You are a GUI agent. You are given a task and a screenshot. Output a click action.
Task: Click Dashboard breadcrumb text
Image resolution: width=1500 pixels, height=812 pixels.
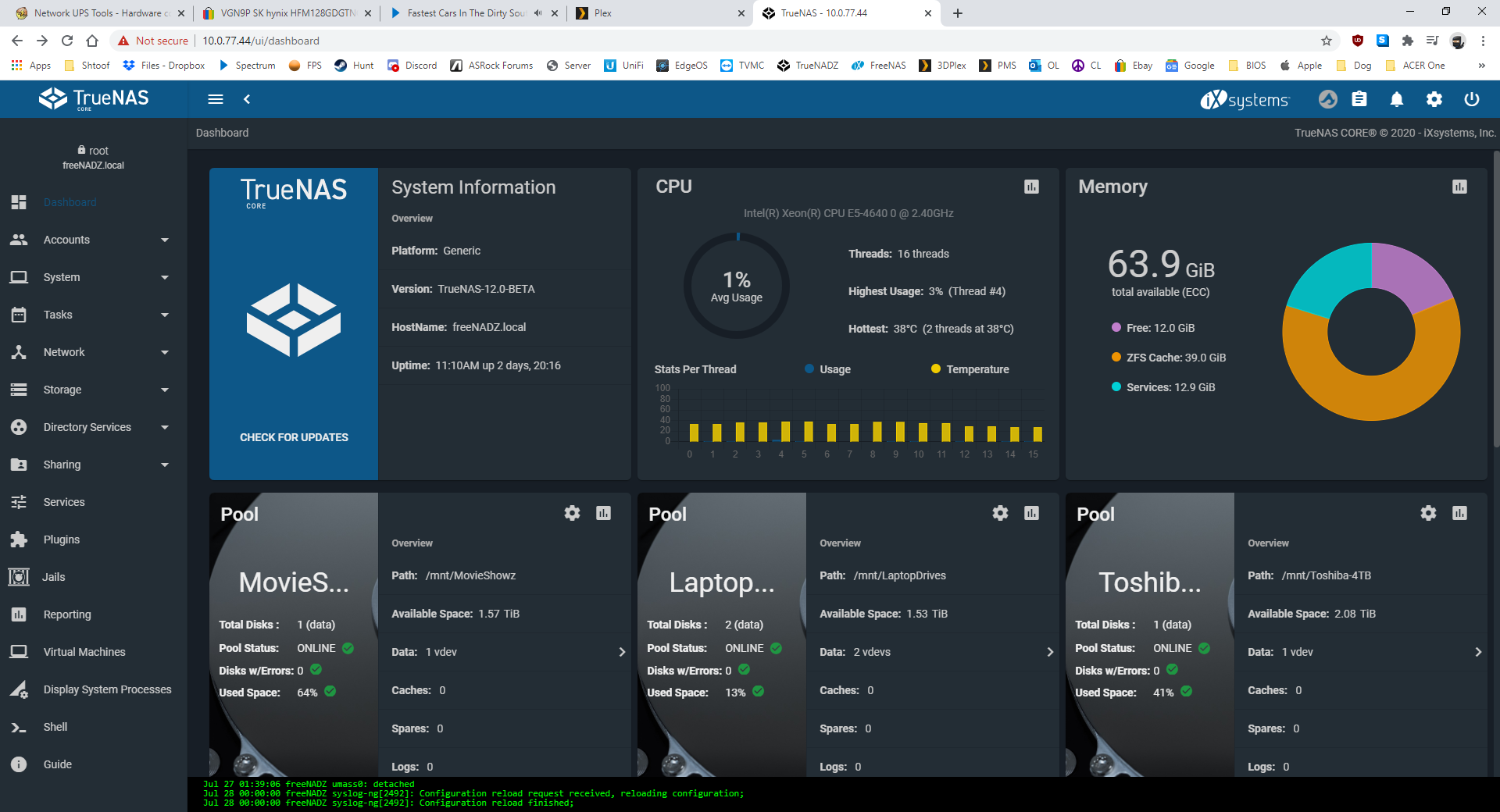[x=222, y=133]
